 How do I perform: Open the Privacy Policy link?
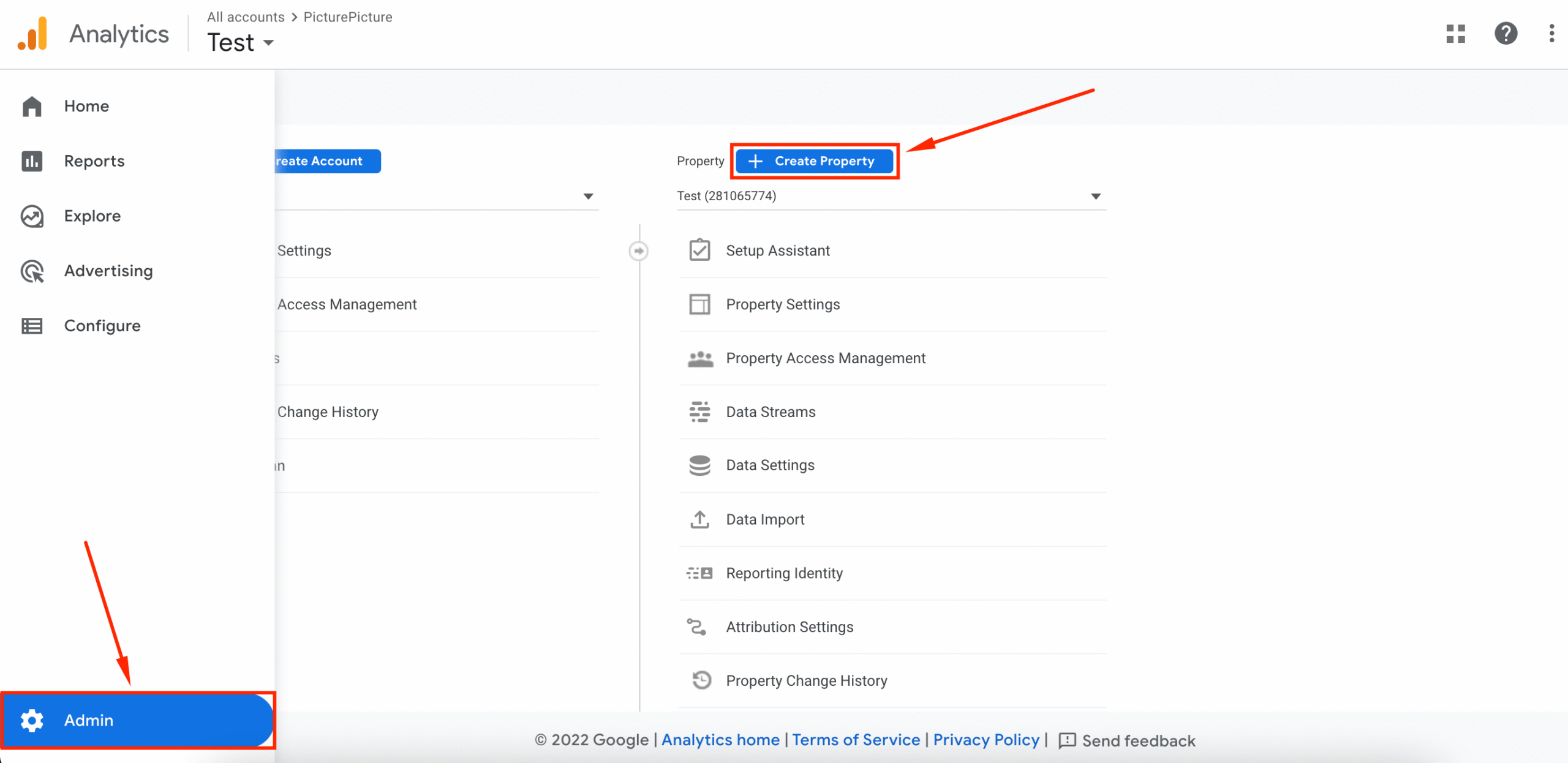click(986, 740)
